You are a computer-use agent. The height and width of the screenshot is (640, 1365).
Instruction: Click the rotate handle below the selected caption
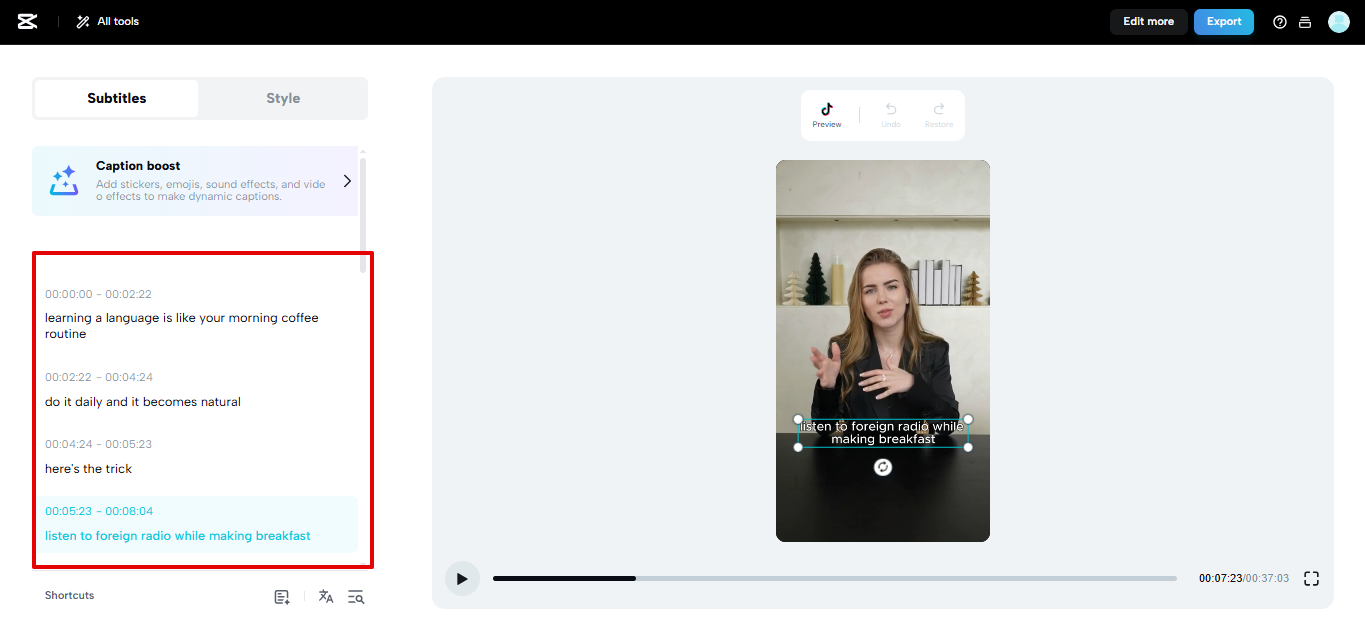(x=883, y=466)
